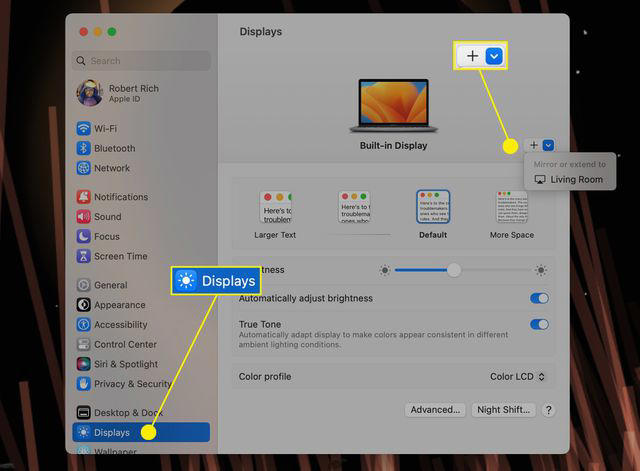Open the add display dropdown chevron
Screen dimensions: 640x471
point(549,145)
